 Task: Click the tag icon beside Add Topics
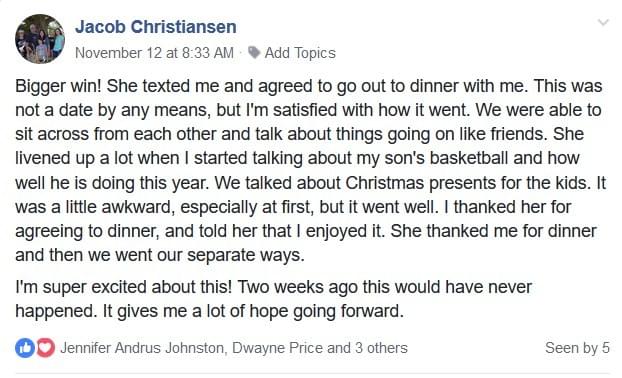tap(254, 52)
